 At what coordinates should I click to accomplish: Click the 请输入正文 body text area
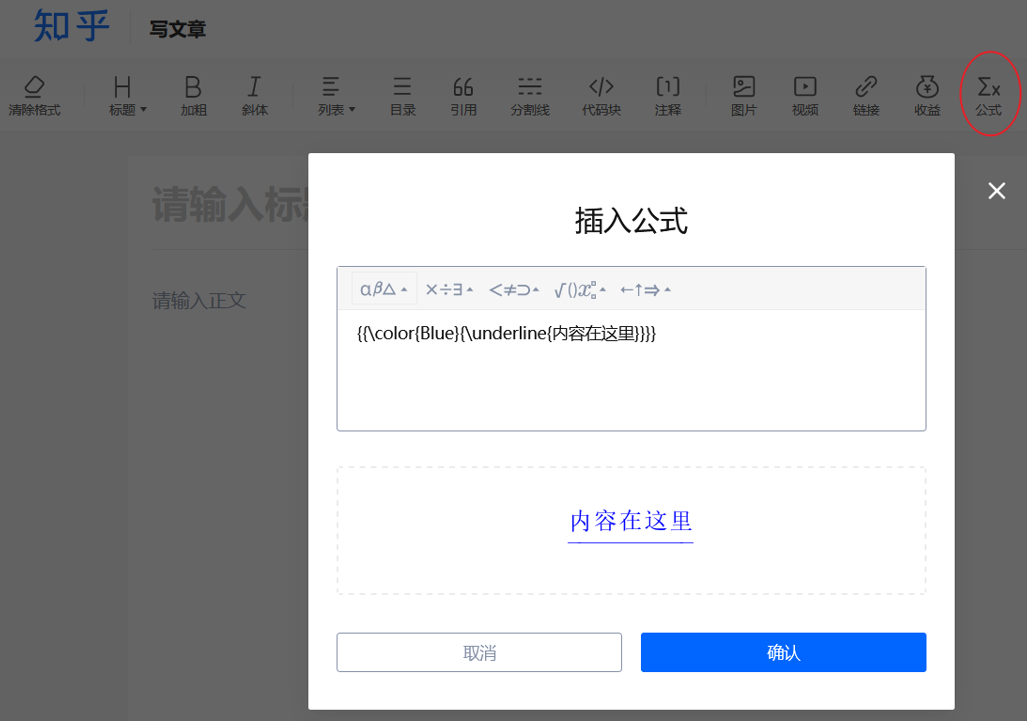click(x=199, y=301)
